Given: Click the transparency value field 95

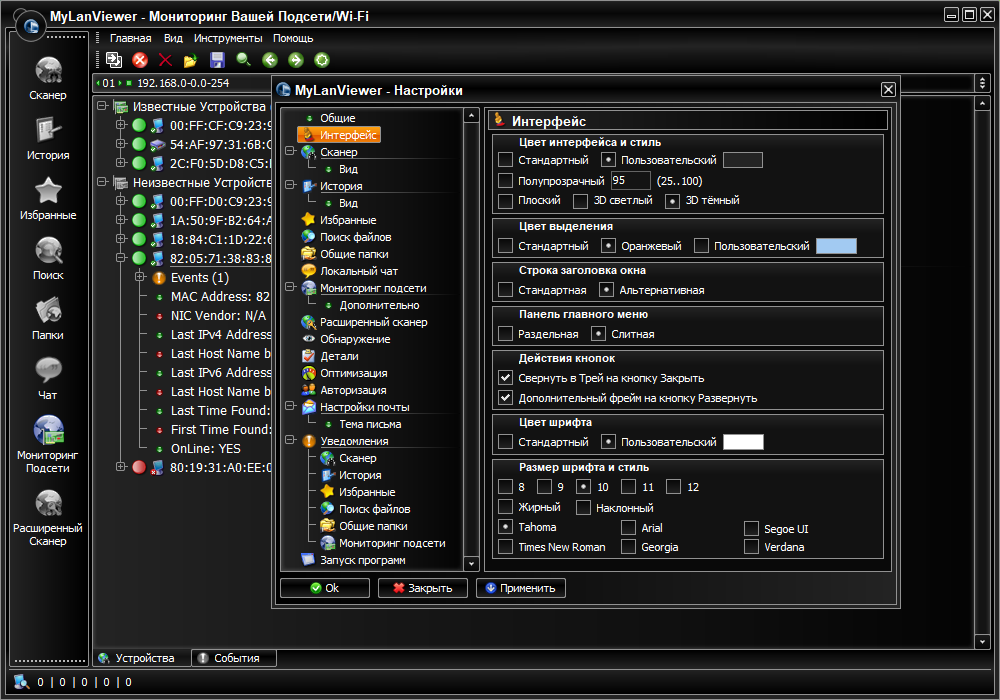Looking at the screenshot, I should (x=630, y=180).
